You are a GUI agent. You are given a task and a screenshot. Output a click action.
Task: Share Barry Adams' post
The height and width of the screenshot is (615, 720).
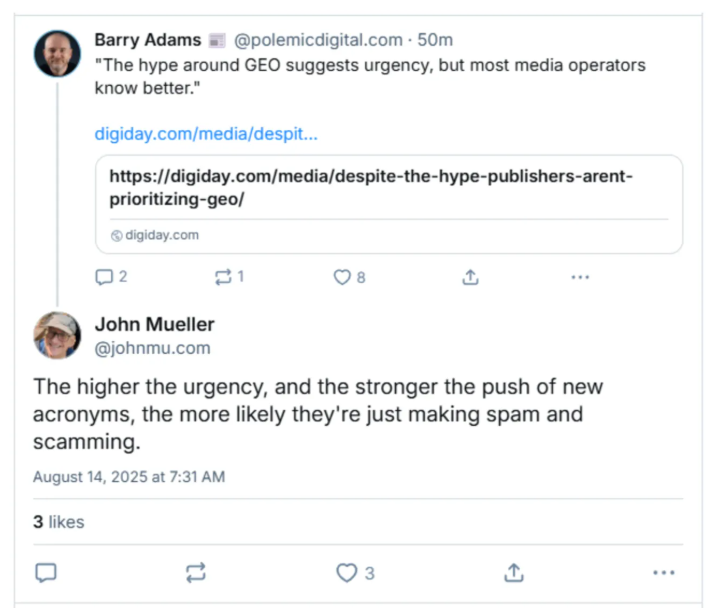tap(470, 278)
